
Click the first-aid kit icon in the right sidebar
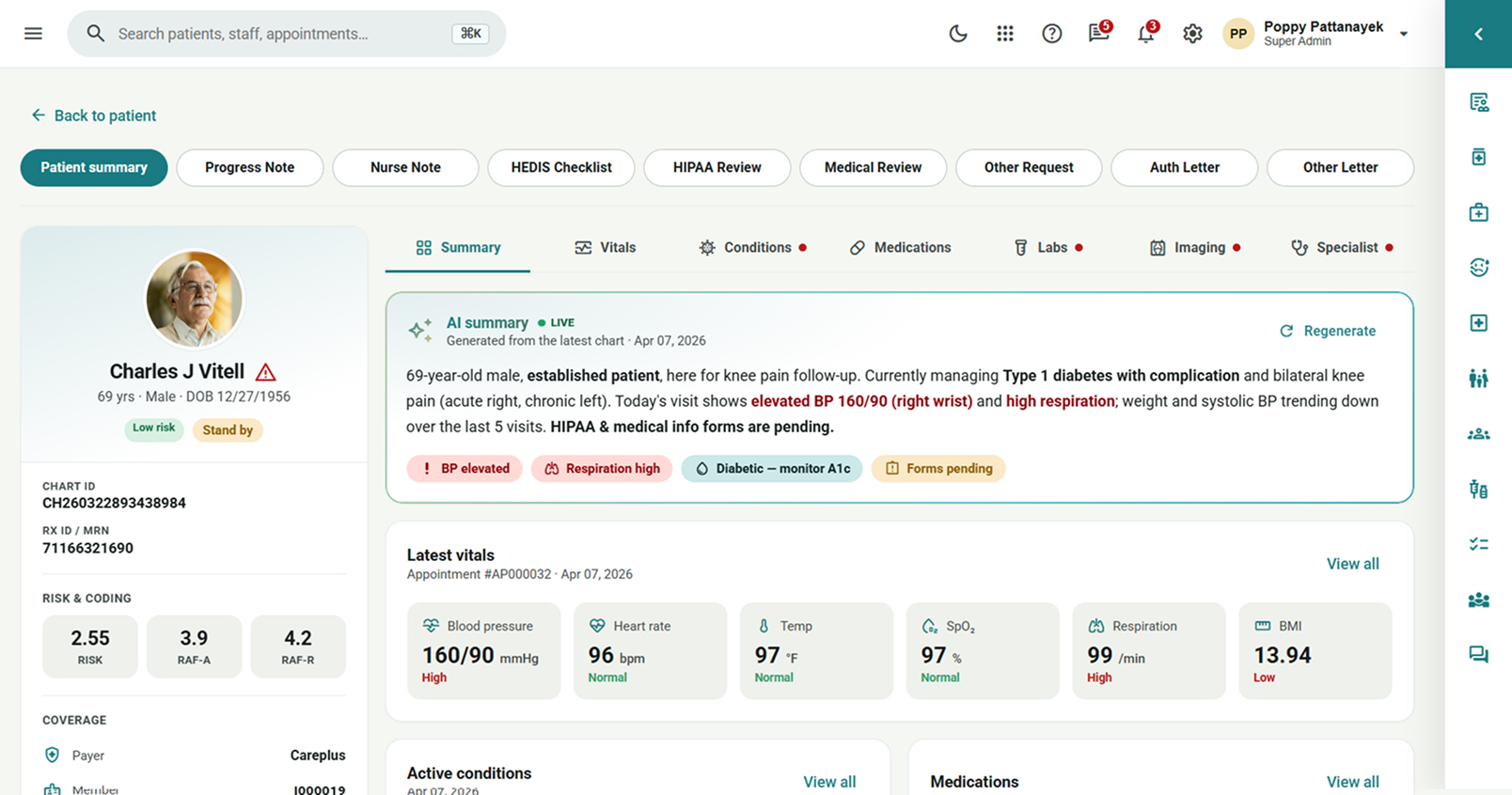pos(1479,212)
